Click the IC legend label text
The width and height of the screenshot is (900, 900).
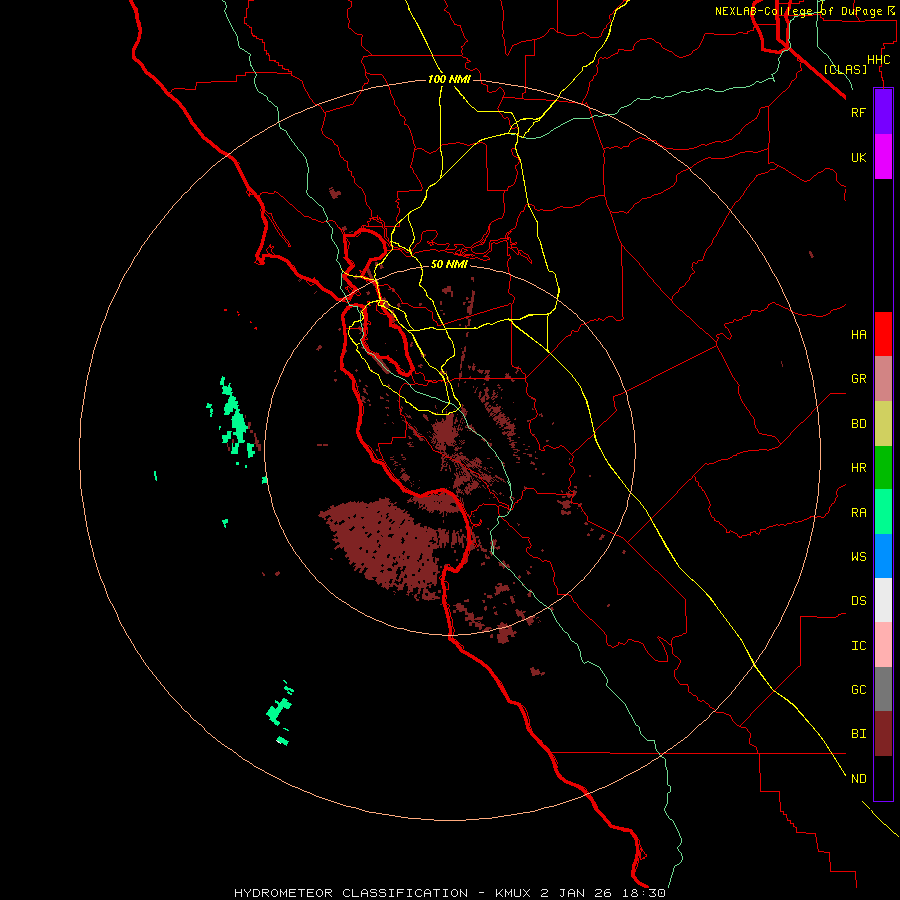(859, 646)
